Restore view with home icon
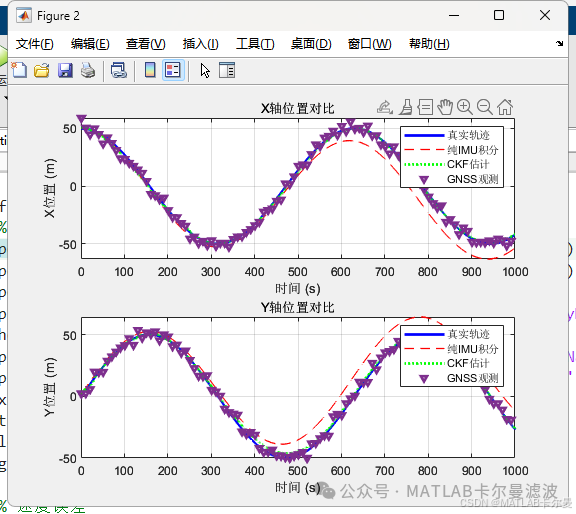576x514 pixels. [505, 107]
